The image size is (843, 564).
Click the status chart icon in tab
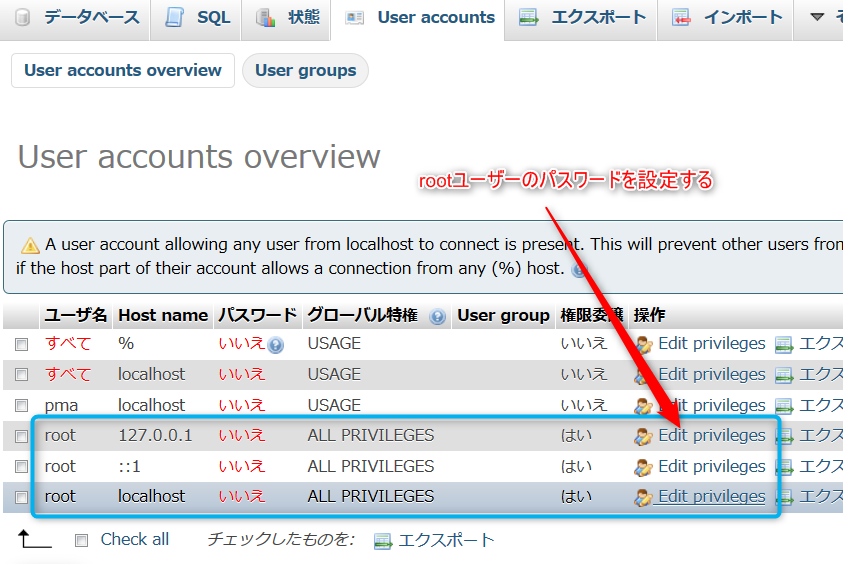(x=265, y=18)
